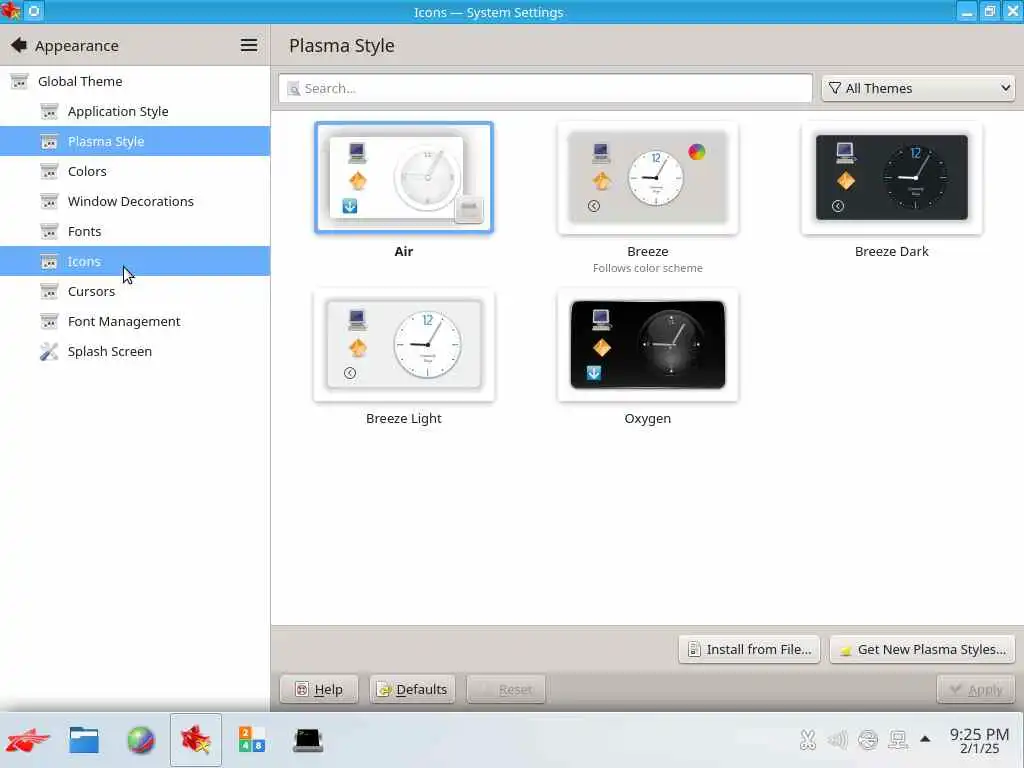Open the terminal from the taskbar

(308, 740)
